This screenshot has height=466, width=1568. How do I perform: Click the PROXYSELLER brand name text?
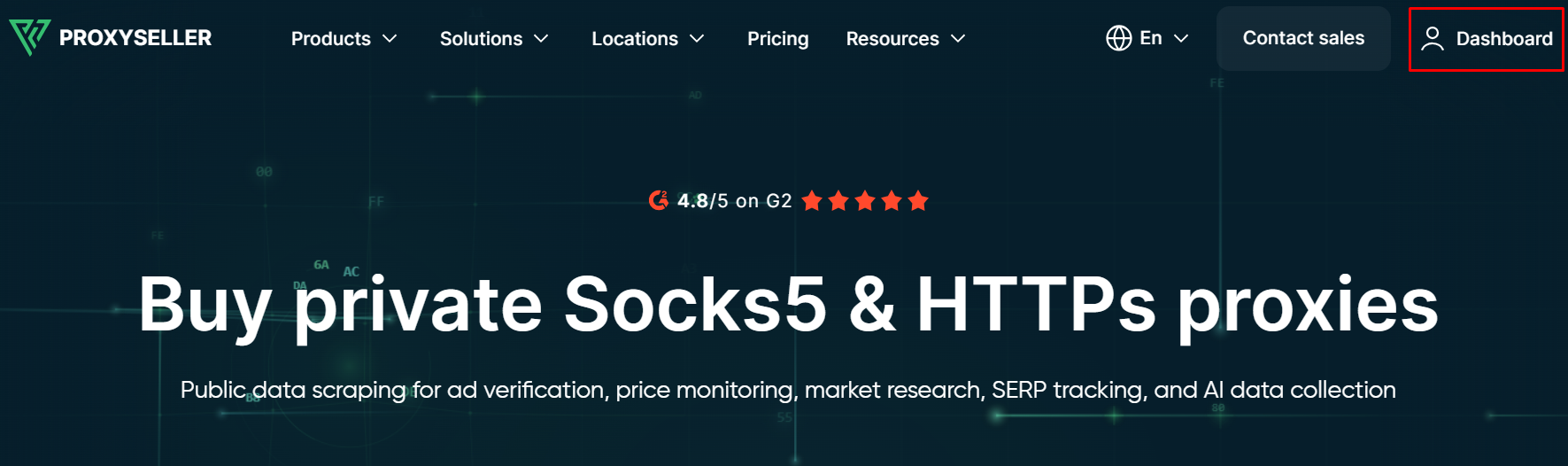coord(135,38)
